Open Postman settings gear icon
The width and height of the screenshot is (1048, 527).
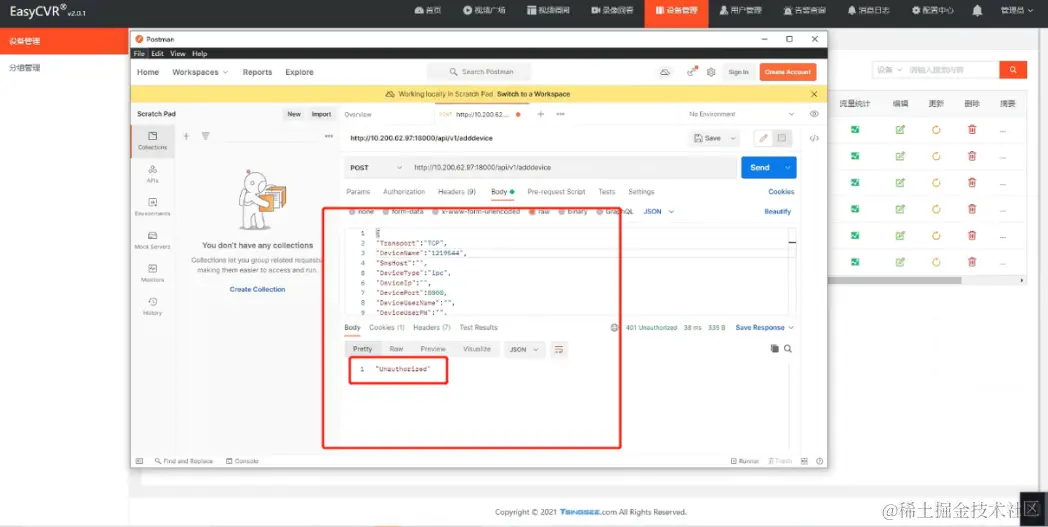[x=711, y=72]
